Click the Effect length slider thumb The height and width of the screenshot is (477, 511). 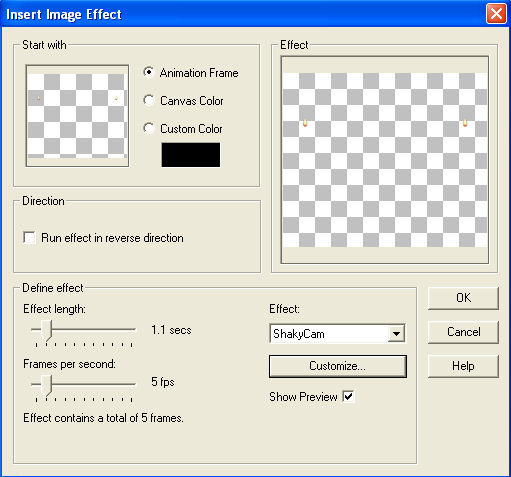pos(47,330)
